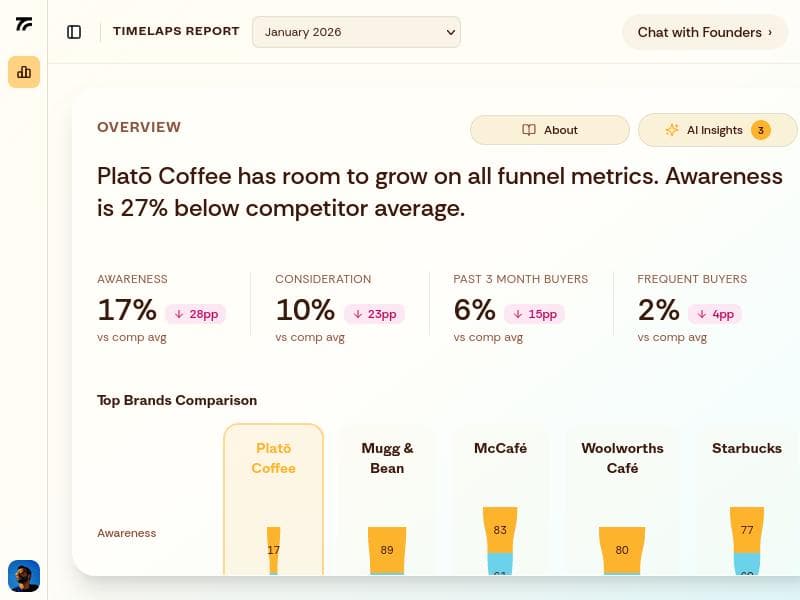Click the Frequent Buyers 4pp badge
This screenshot has width=800, height=600.
714,314
